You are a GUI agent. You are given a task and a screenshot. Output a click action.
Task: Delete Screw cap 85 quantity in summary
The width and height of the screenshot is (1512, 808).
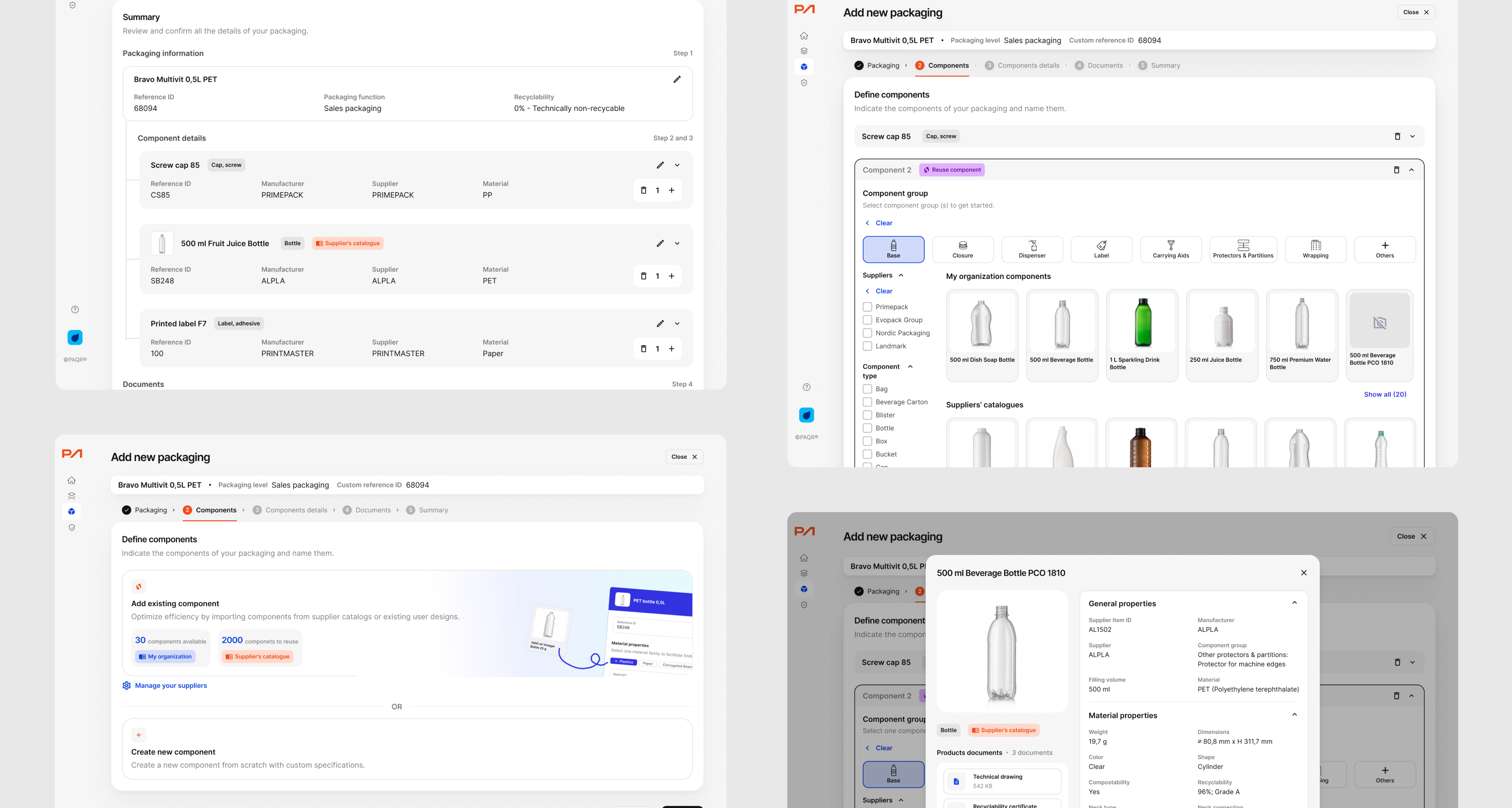pyautogui.click(x=643, y=190)
